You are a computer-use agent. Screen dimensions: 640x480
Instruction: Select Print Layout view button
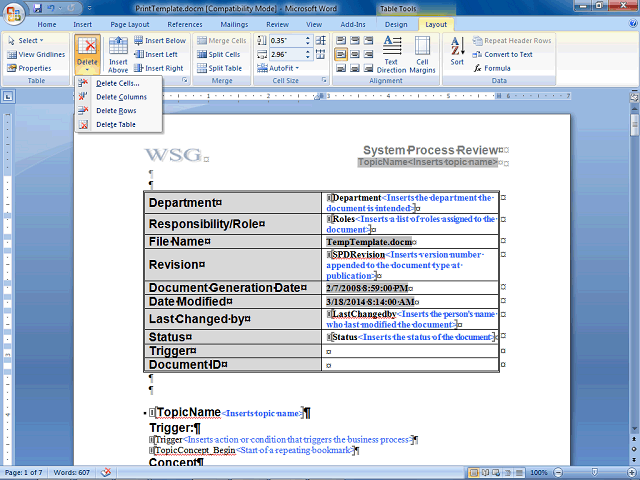pos(474,473)
